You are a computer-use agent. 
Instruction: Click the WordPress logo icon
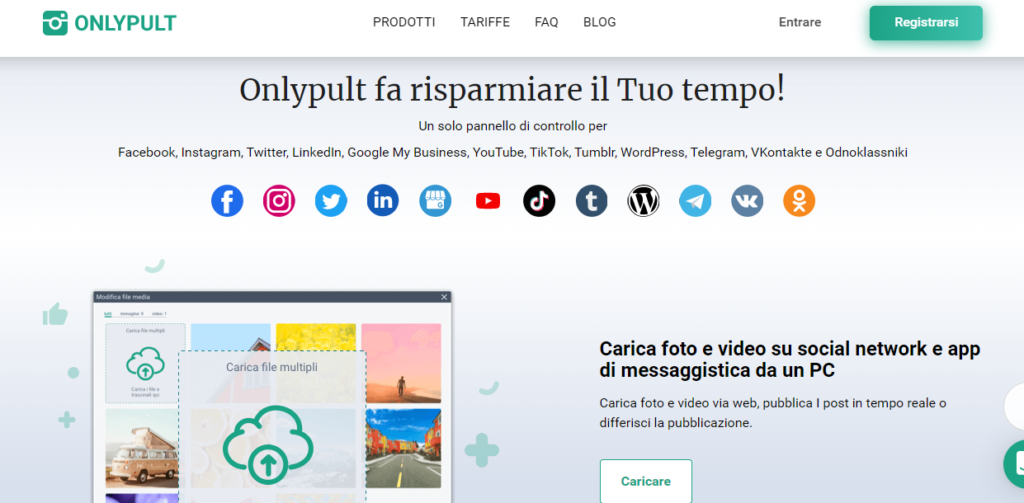(x=643, y=201)
